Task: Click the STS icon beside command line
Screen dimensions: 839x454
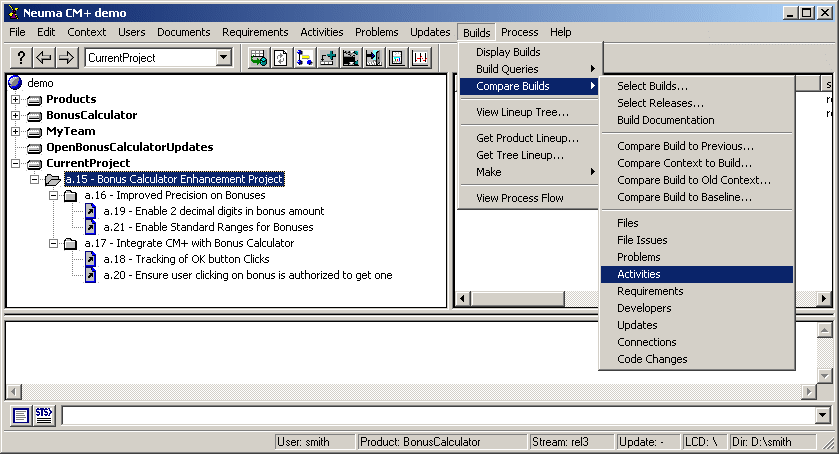Action: tap(44, 415)
